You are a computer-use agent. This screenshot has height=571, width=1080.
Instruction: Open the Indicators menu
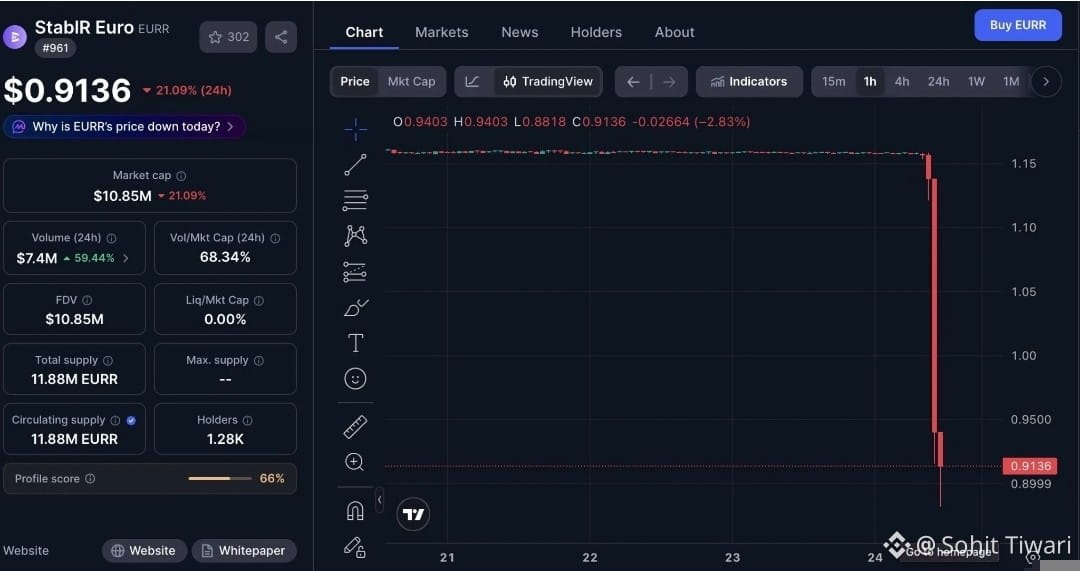749,81
